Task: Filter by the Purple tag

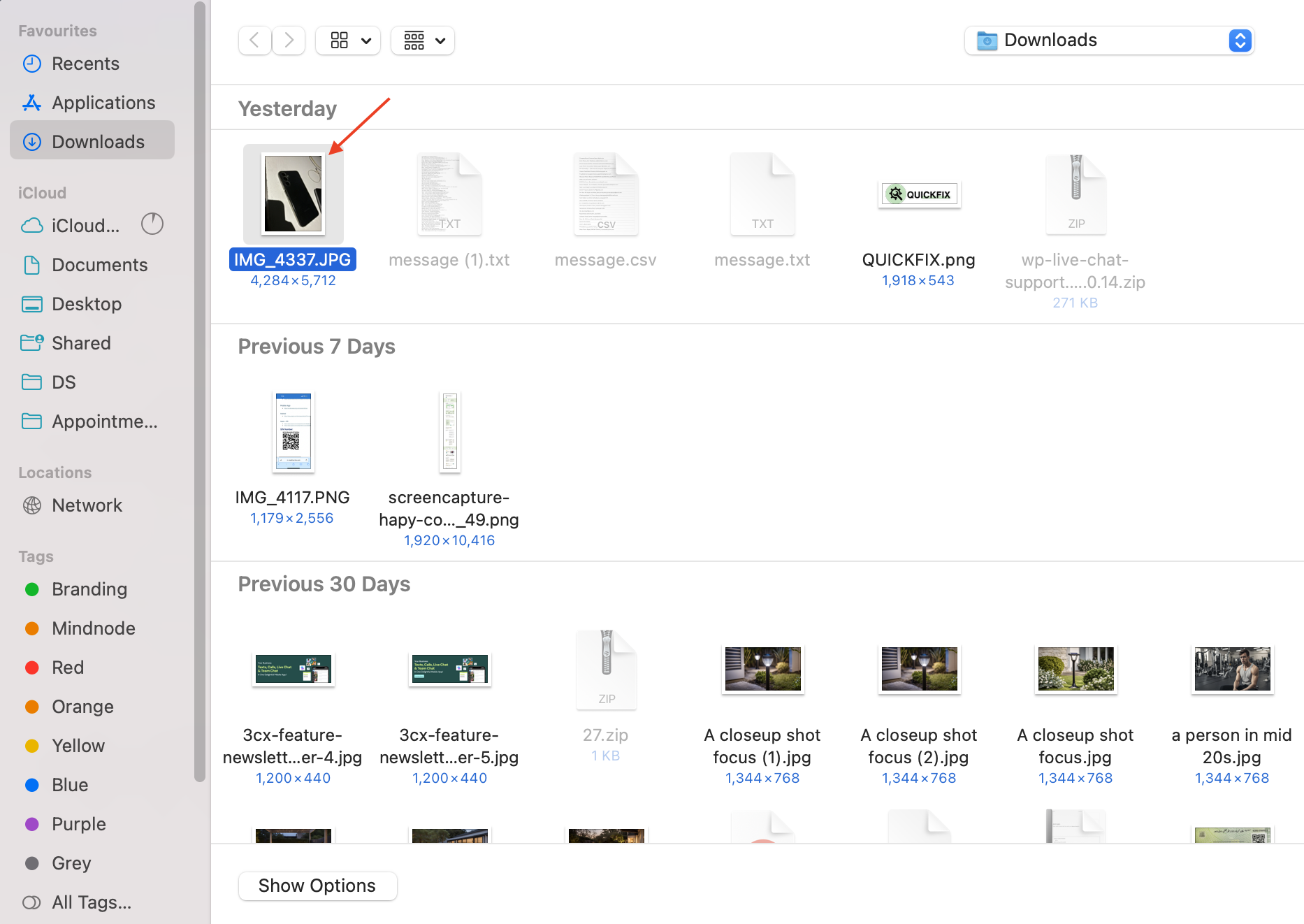Action: (78, 824)
